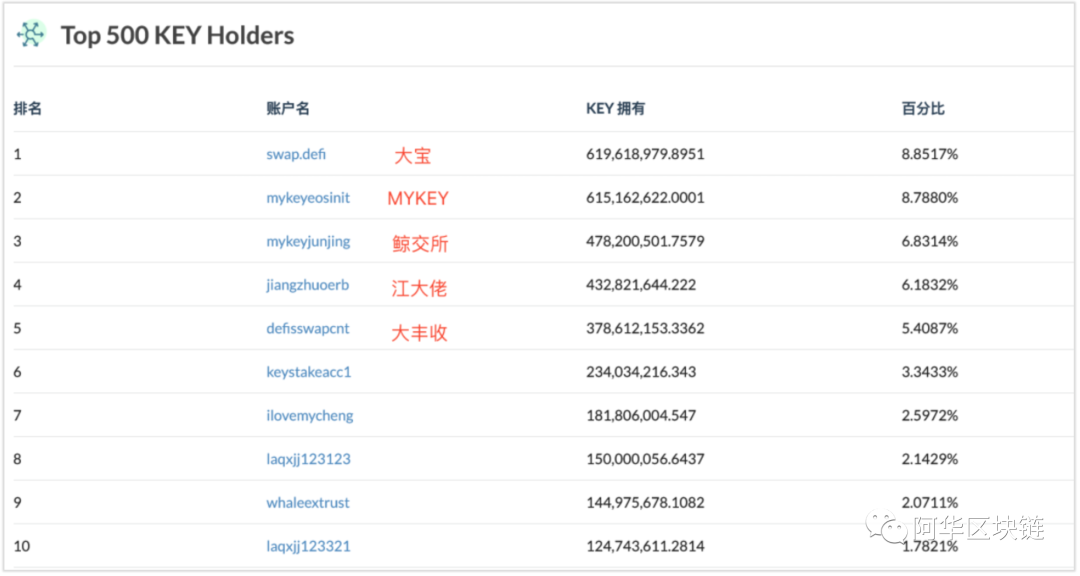
Task: Select the balance 432,821,644.222
Action: [641, 285]
